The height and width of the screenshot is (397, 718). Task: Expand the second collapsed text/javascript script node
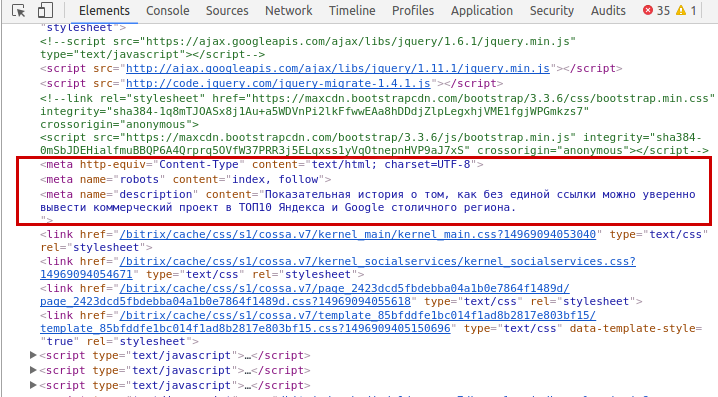33,370
